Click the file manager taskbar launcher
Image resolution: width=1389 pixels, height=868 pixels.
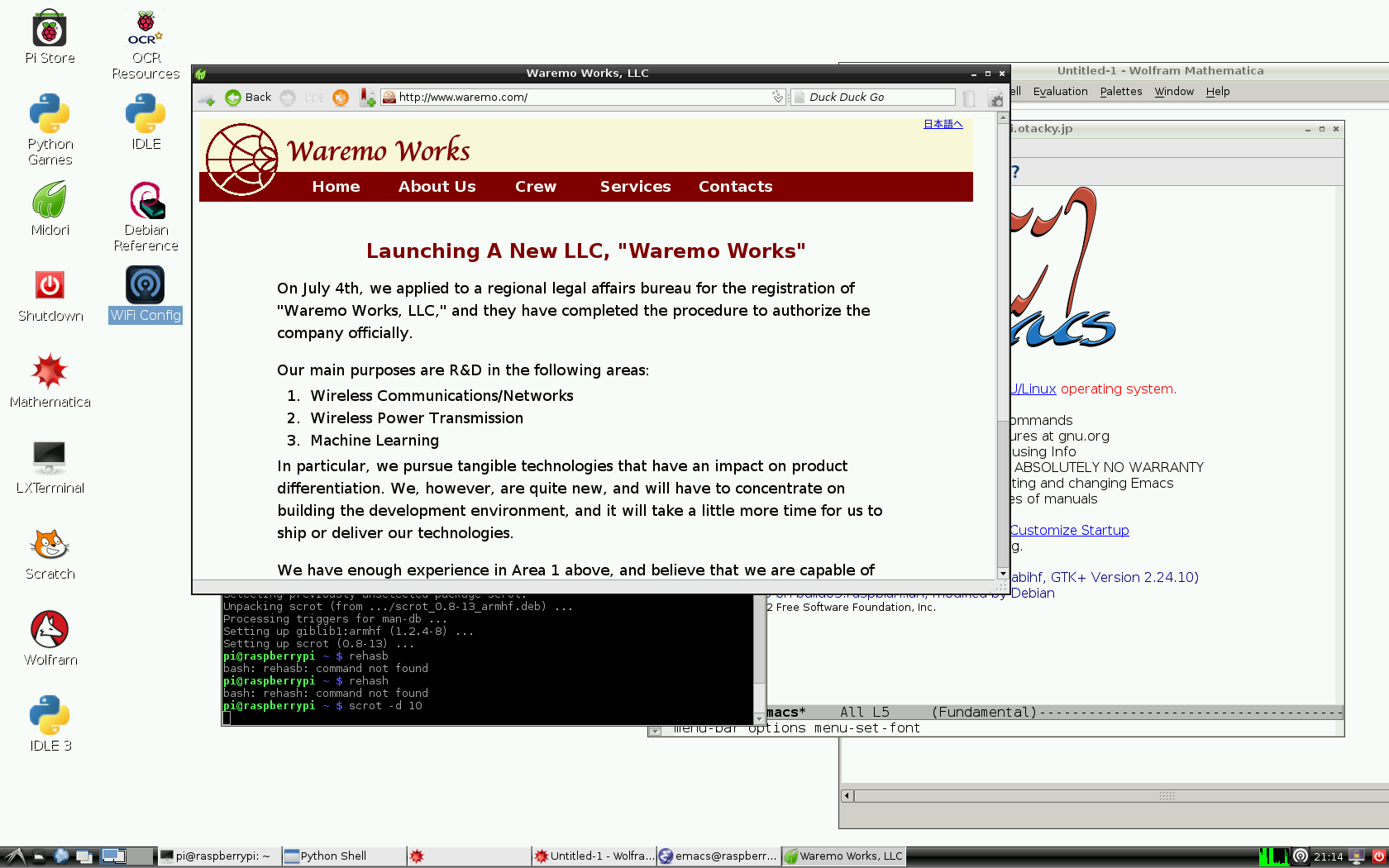pyautogui.click(x=39, y=856)
